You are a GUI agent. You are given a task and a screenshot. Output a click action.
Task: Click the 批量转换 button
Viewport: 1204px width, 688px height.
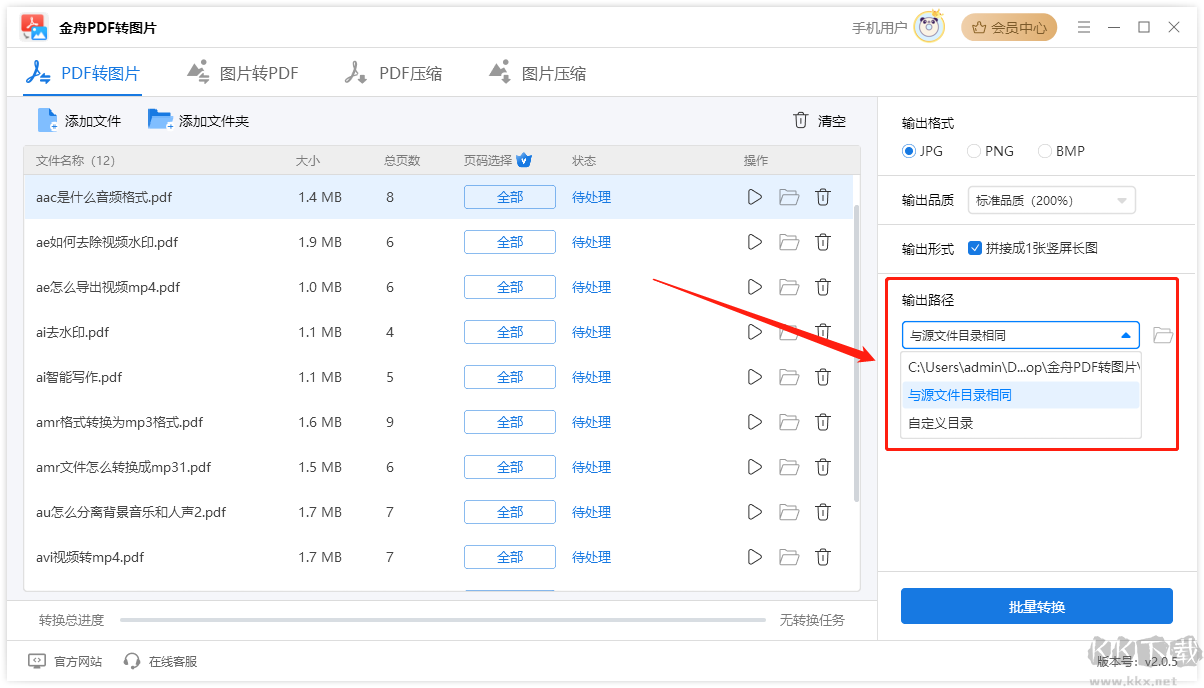tap(1036, 606)
